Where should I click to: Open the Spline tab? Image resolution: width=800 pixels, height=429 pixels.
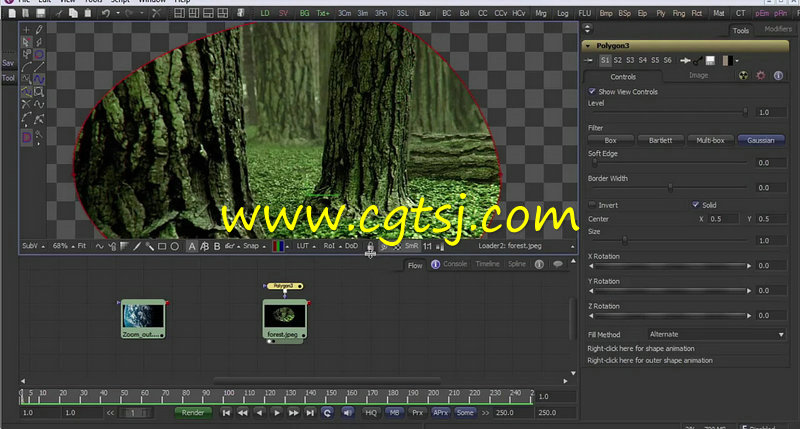[x=516, y=264]
